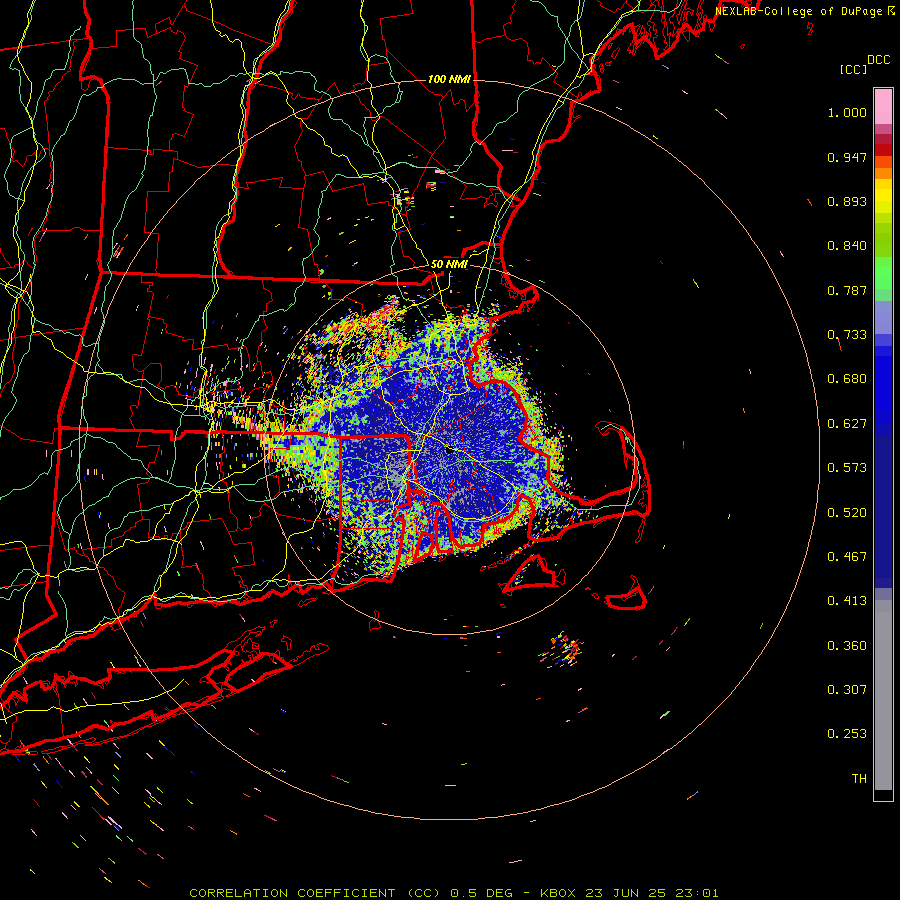The image size is (900, 900).
Task: Click the 0.467 scale value
Action: [x=847, y=557]
